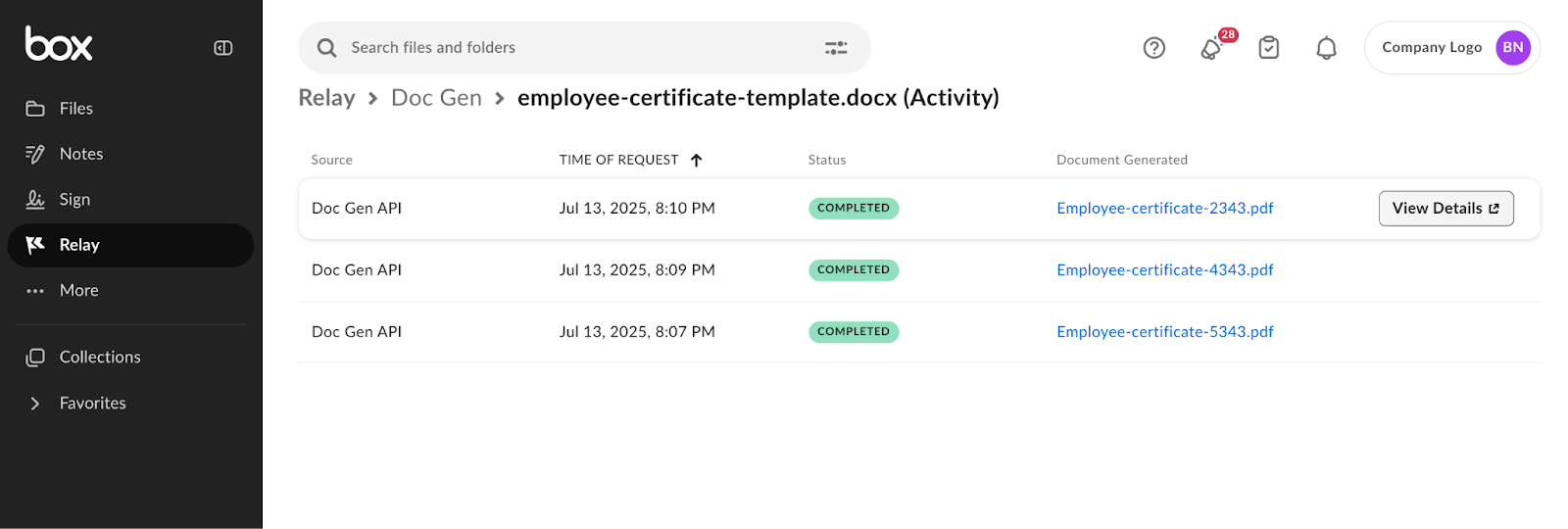The width and height of the screenshot is (1568, 529).
Task: Open Employee-certificate-4343.pdf link
Action: point(1164,270)
